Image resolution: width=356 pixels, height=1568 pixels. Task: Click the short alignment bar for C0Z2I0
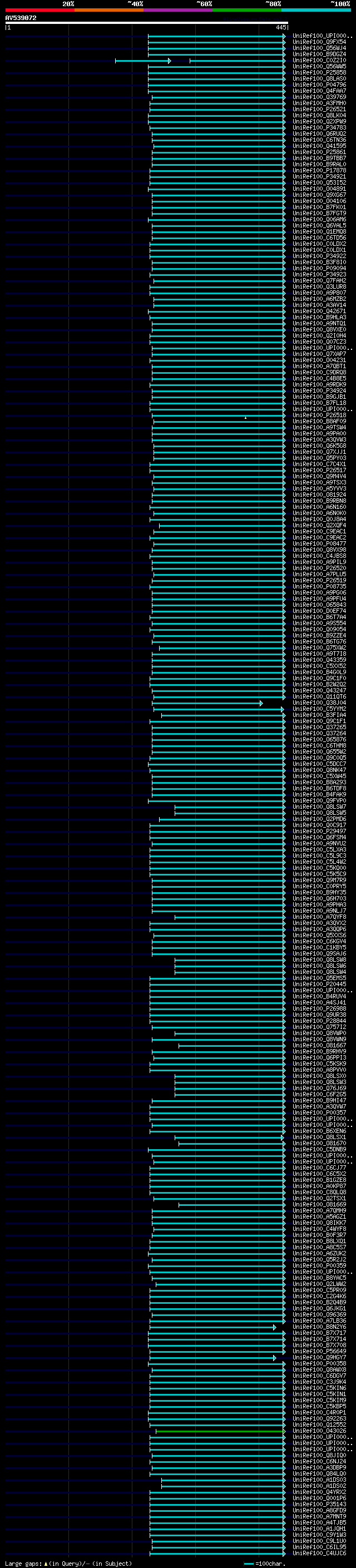(143, 61)
